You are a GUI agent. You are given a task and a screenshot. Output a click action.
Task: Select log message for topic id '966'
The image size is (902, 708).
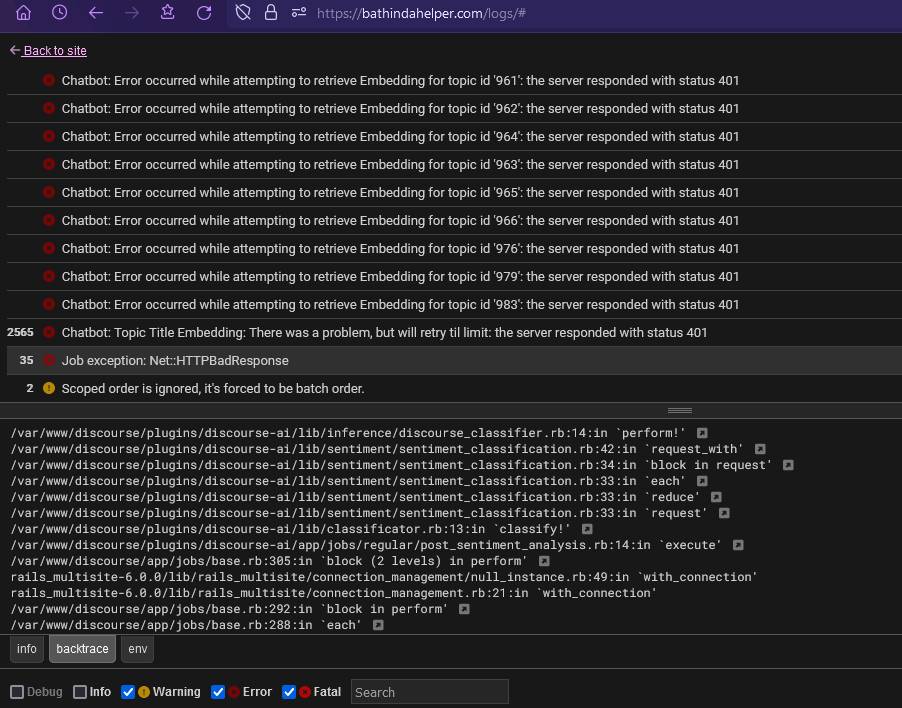pos(400,221)
